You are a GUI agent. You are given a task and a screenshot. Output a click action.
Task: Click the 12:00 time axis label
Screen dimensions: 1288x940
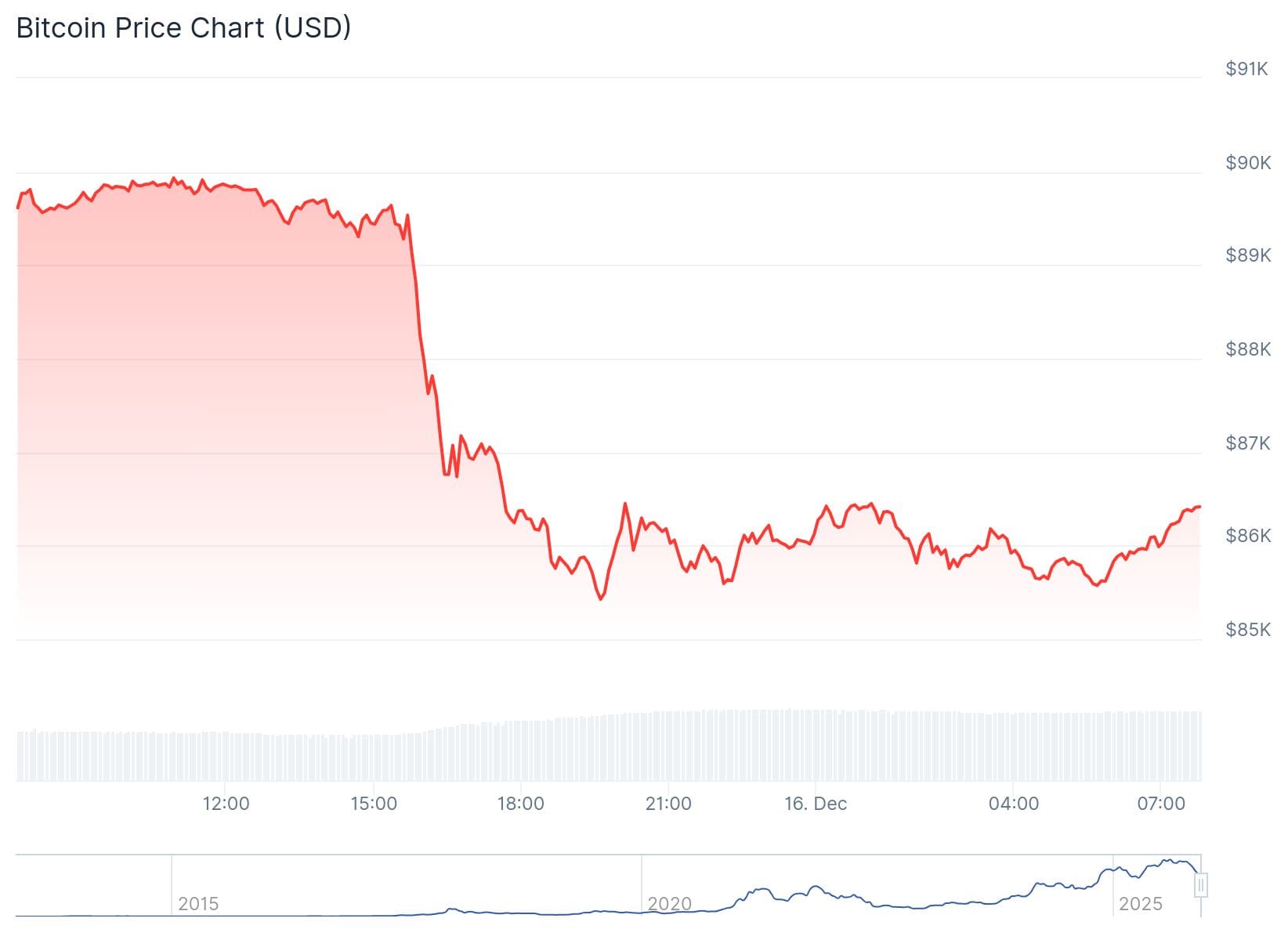pyautogui.click(x=226, y=804)
